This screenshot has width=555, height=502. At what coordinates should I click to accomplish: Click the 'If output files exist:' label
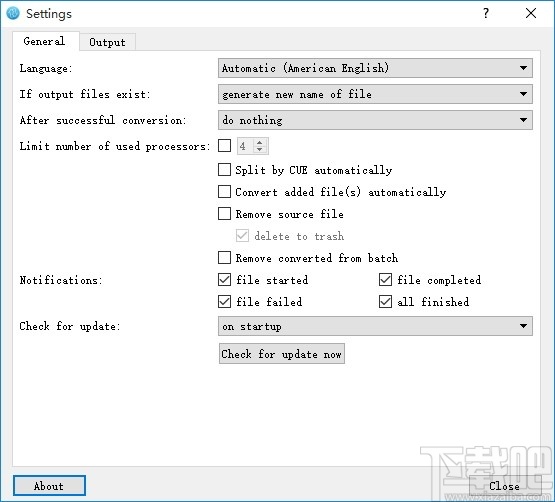85,94
